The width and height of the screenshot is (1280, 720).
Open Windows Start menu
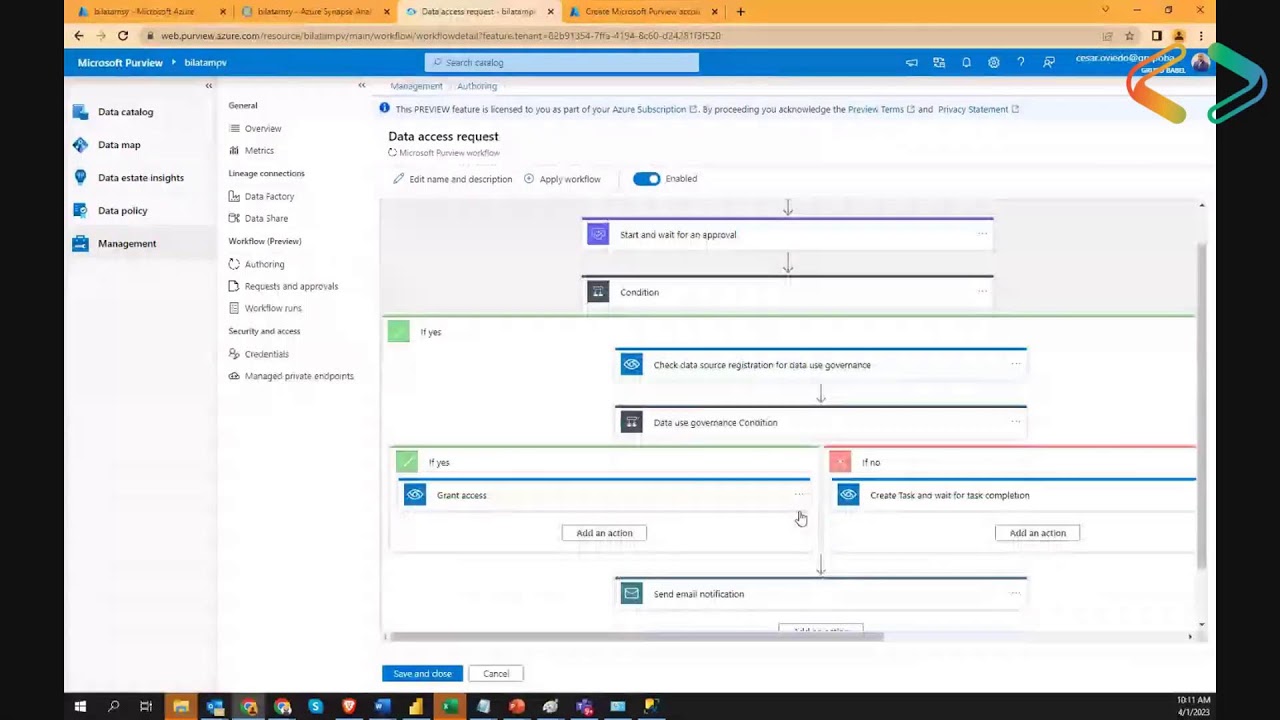click(80, 707)
